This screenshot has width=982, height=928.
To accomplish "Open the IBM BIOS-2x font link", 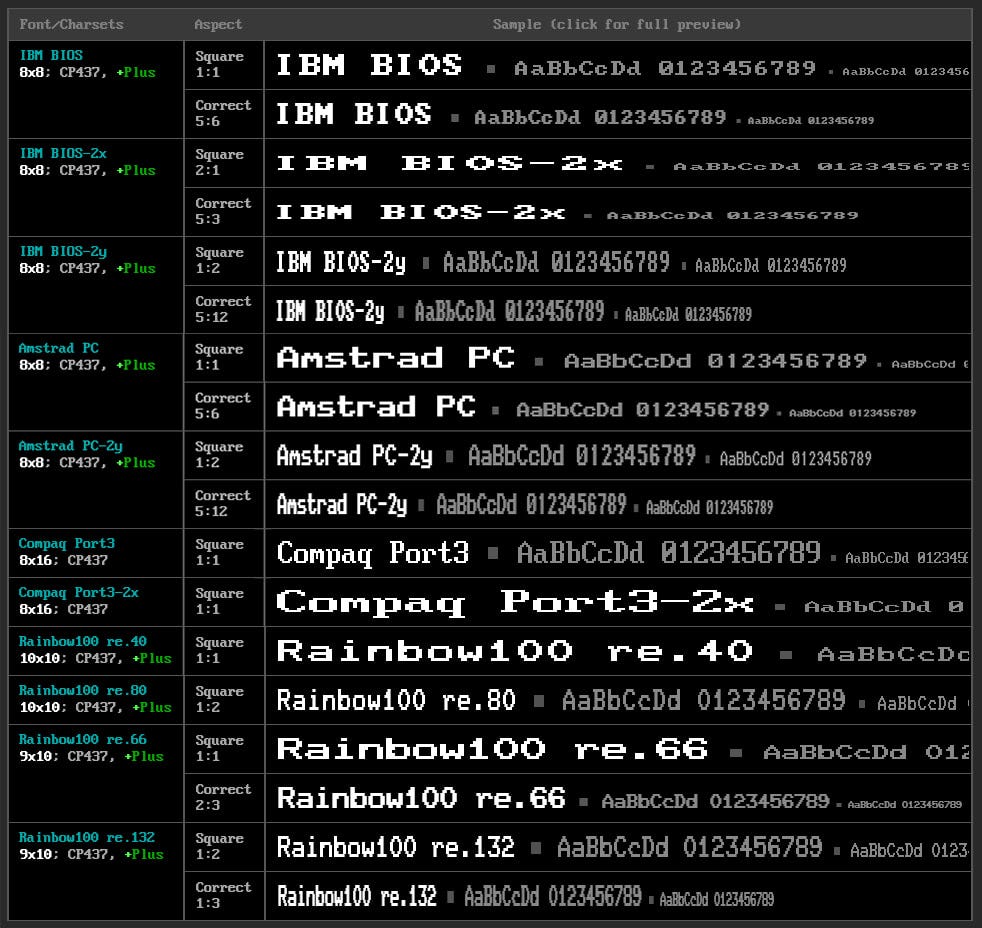I will pos(63,153).
